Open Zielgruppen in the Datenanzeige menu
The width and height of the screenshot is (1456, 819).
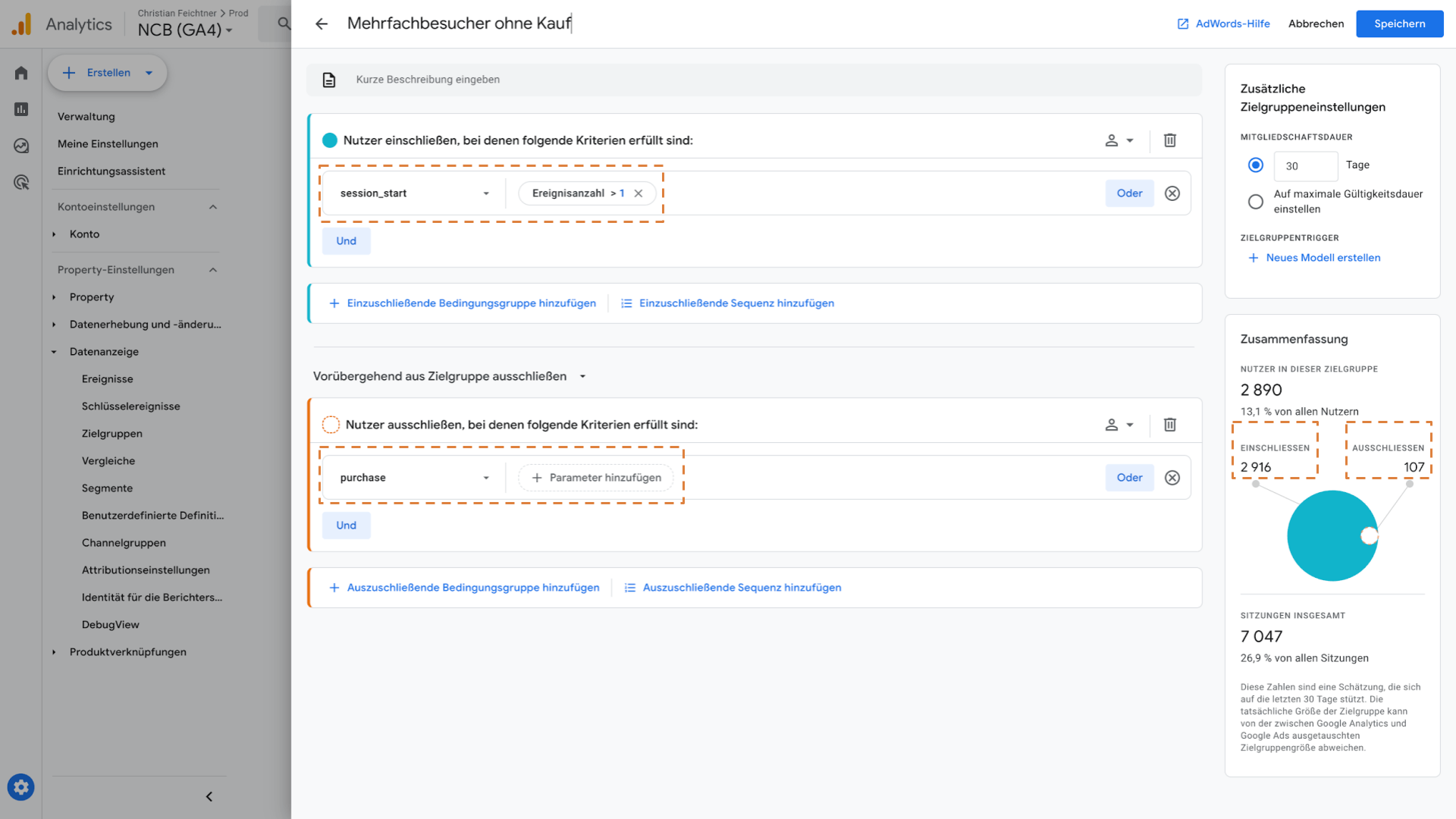coord(112,434)
